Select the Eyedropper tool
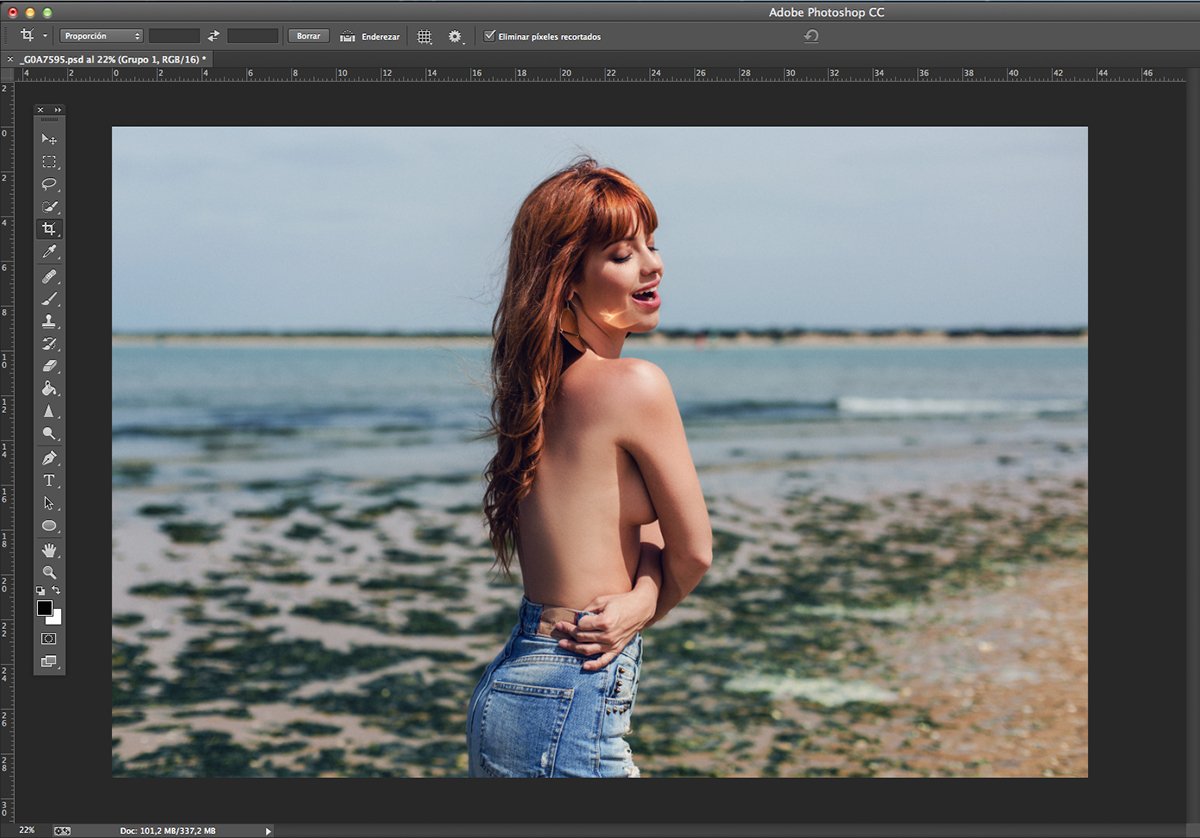This screenshot has height=838, width=1200. (49, 252)
